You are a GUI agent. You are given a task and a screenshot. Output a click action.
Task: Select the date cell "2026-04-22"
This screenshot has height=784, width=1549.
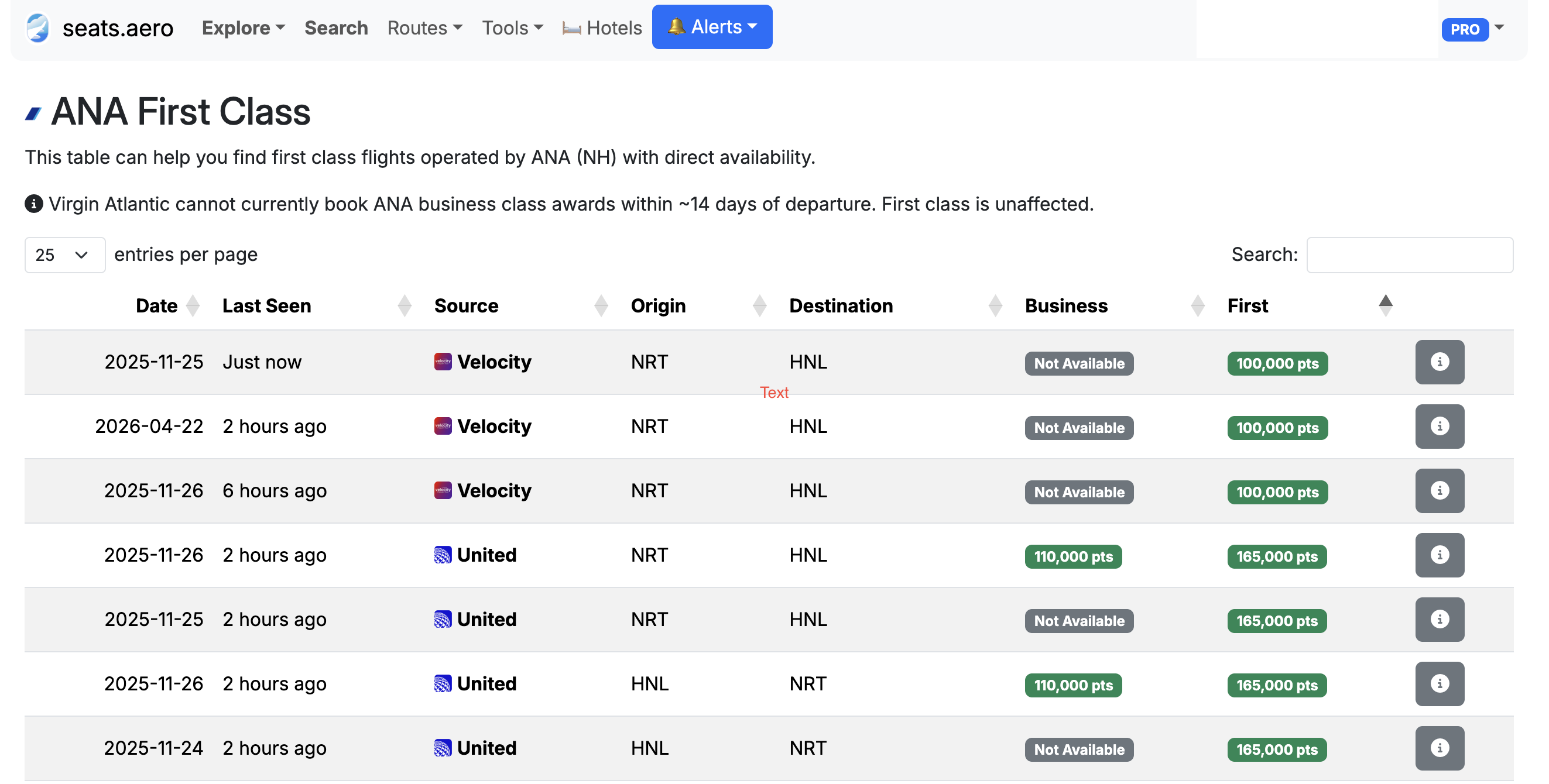point(149,426)
